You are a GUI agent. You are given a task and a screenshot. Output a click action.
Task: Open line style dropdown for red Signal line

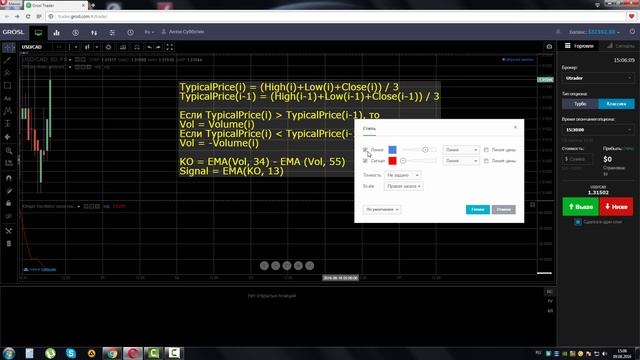(x=461, y=161)
